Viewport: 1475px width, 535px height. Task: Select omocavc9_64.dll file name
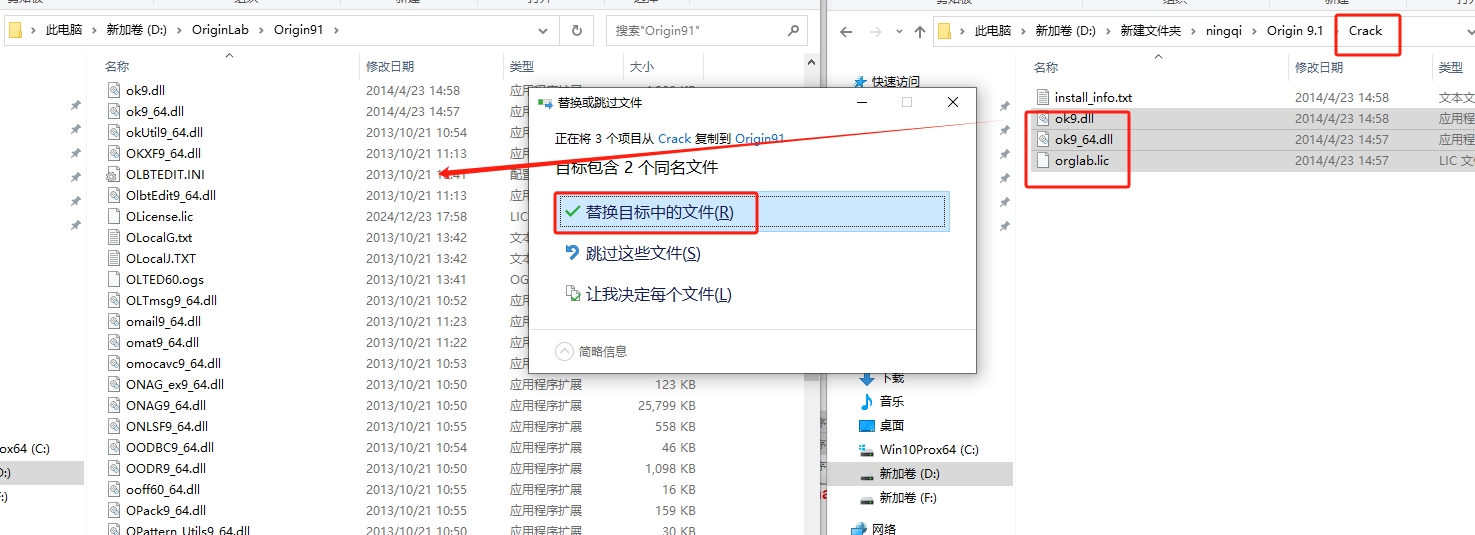point(173,363)
